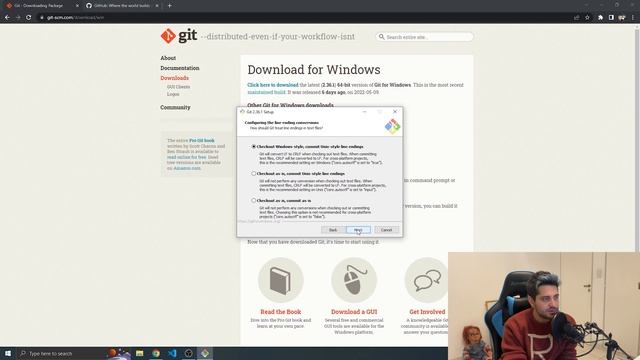Open a new browser tab

click(169, 6)
